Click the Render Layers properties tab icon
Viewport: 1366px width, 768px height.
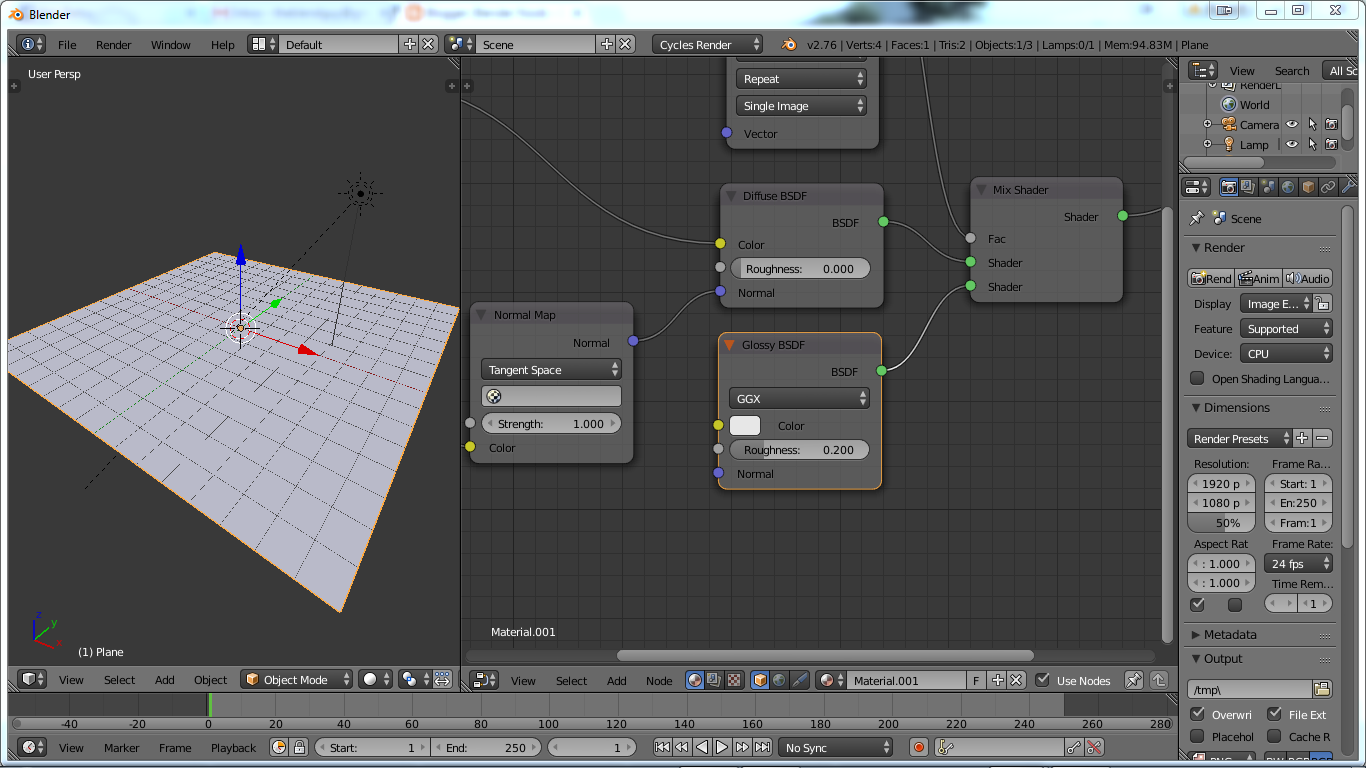tap(1248, 187)
